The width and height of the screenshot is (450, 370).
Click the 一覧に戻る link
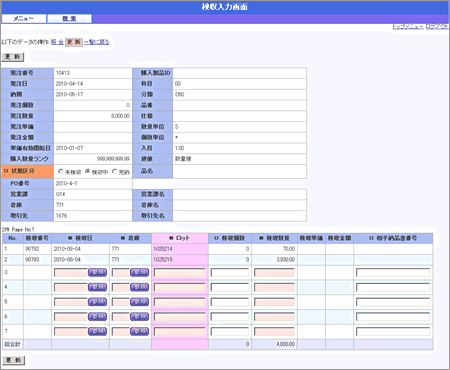tap(97, 42)
